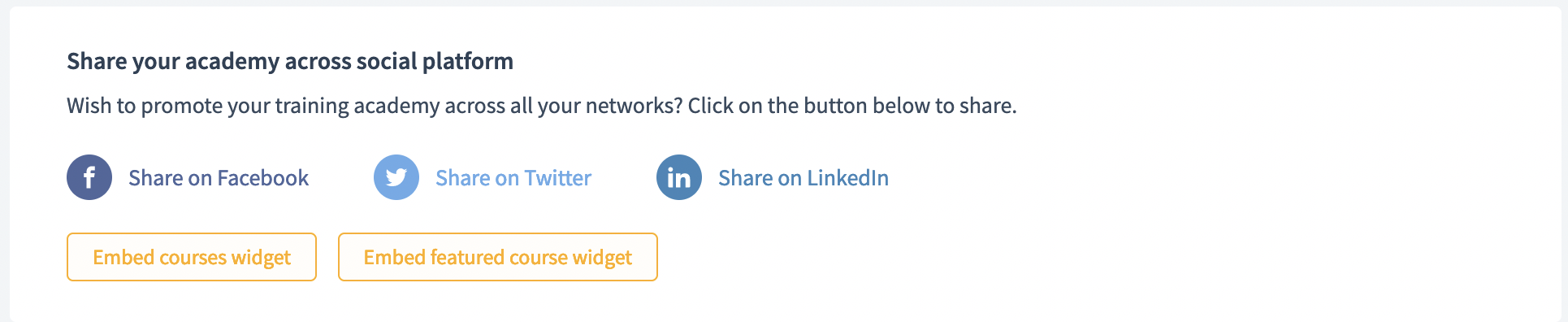Click the LinkedIn 'in' logo icon
Image resolution: width=1568 pixels, height=322 pixels.
click(679, 177)
